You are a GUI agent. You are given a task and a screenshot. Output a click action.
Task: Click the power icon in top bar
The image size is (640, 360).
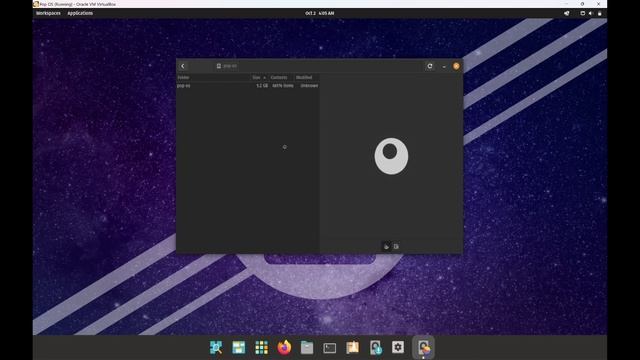click(600, 13)
